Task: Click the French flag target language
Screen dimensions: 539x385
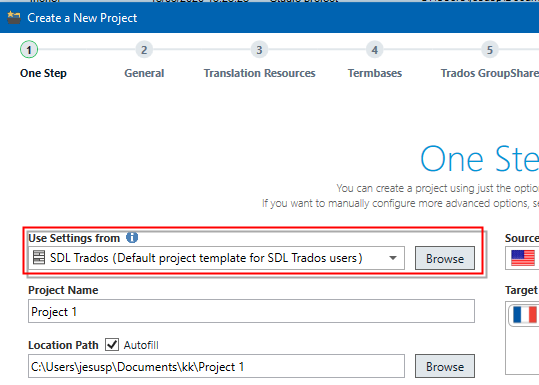Action: click(525, 315)
